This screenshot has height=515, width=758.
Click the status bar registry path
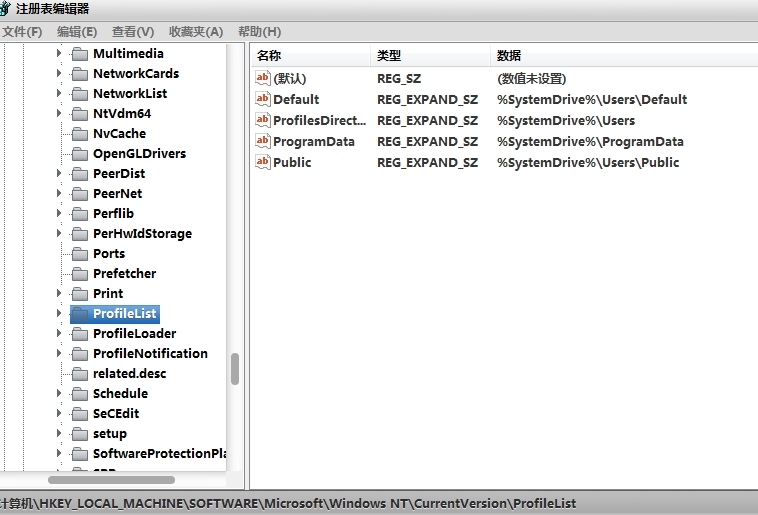click(288, 504)
